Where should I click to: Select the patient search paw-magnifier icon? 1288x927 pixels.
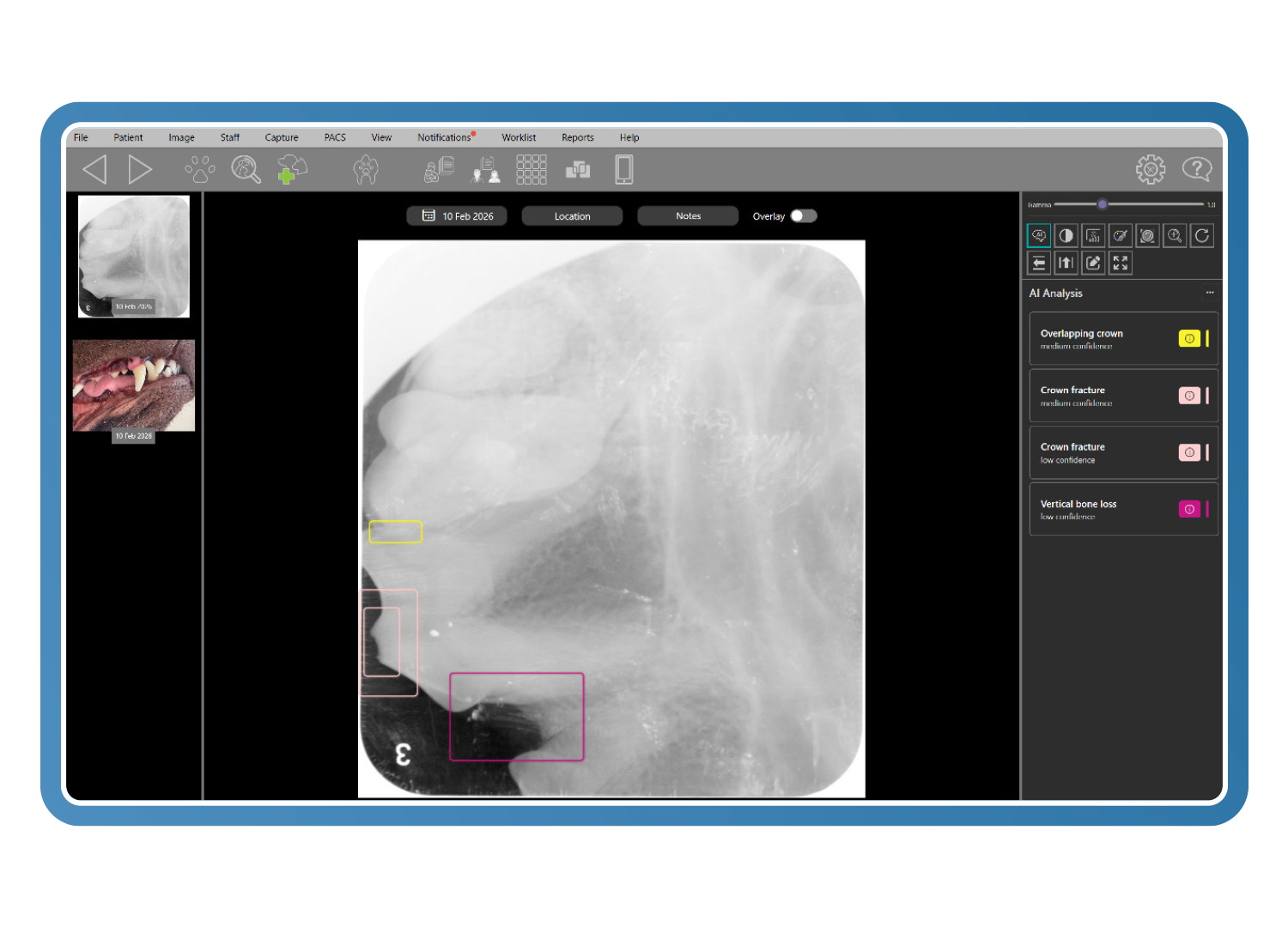[x=246, y=169]
